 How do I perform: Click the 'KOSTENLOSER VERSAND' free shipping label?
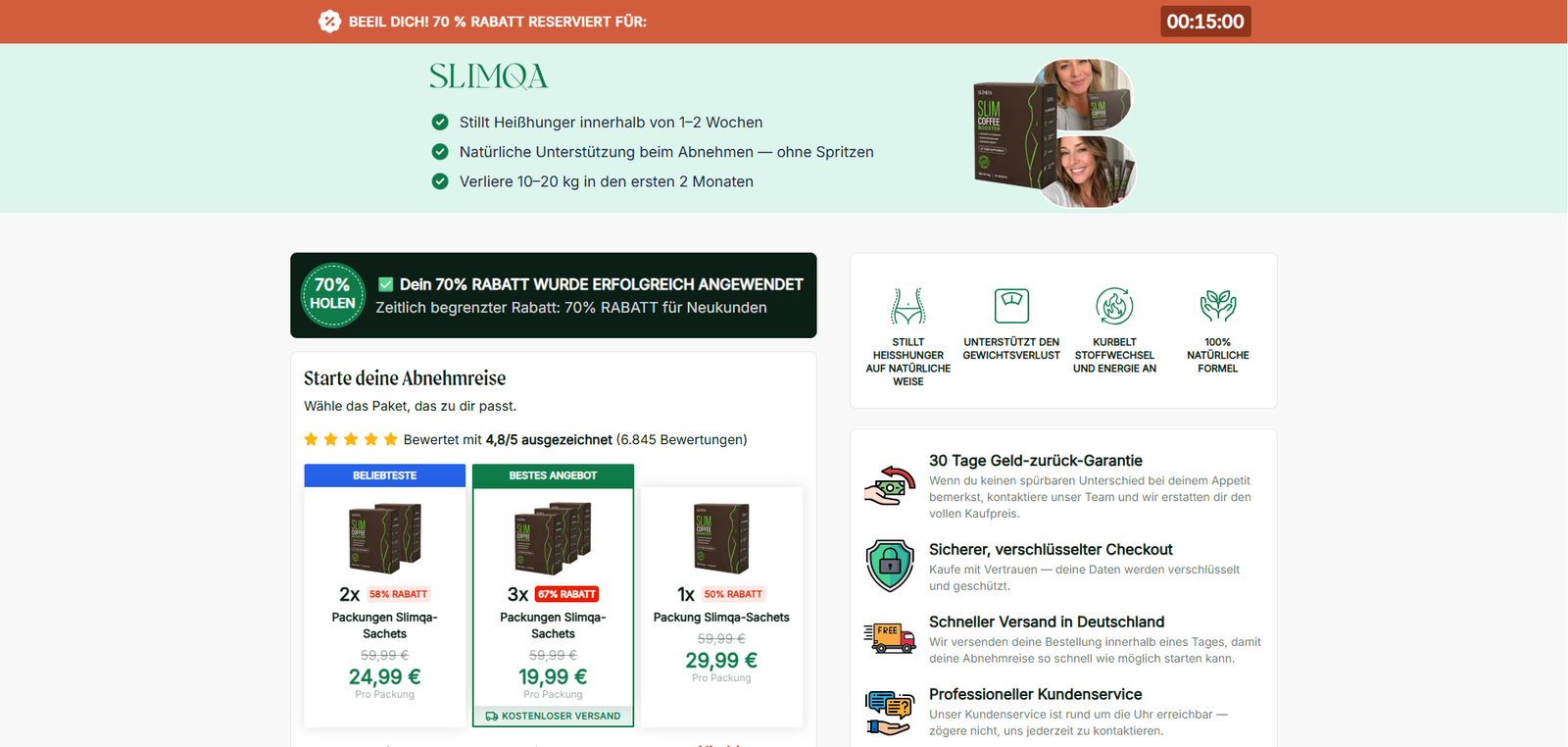coord(562,716)
